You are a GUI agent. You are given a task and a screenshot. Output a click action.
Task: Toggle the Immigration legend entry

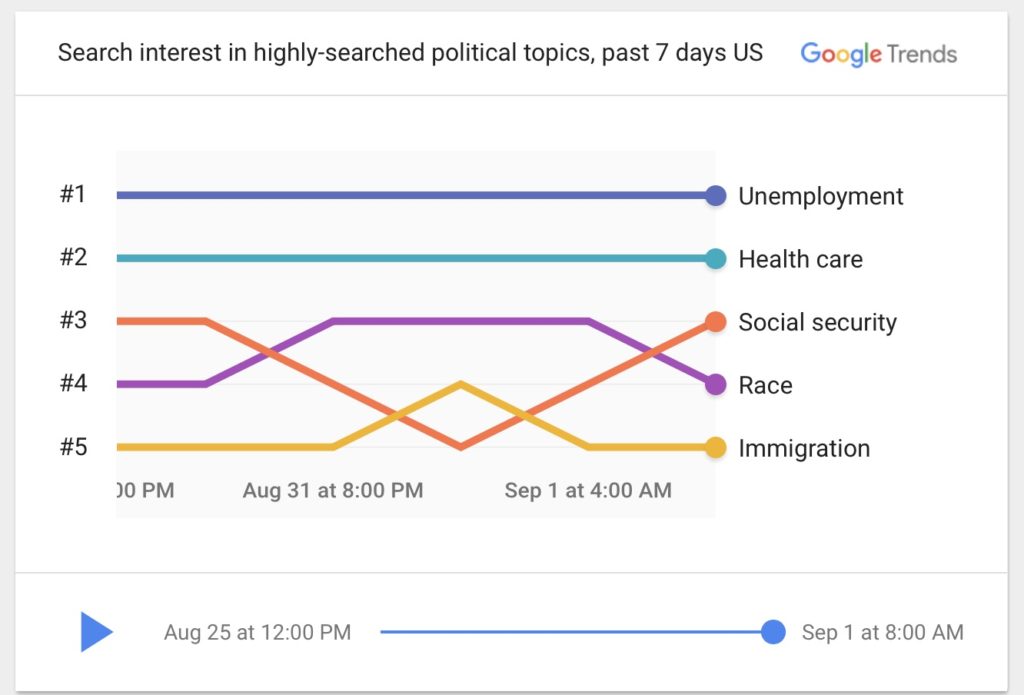click(803, 448)
